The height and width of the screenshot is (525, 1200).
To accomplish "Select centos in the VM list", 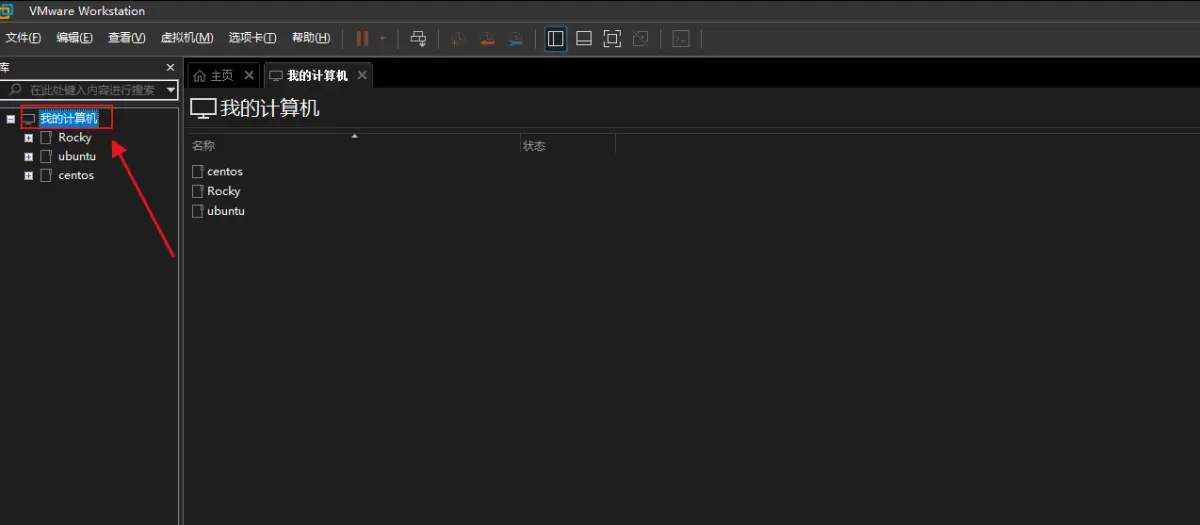I will (225, 171).
